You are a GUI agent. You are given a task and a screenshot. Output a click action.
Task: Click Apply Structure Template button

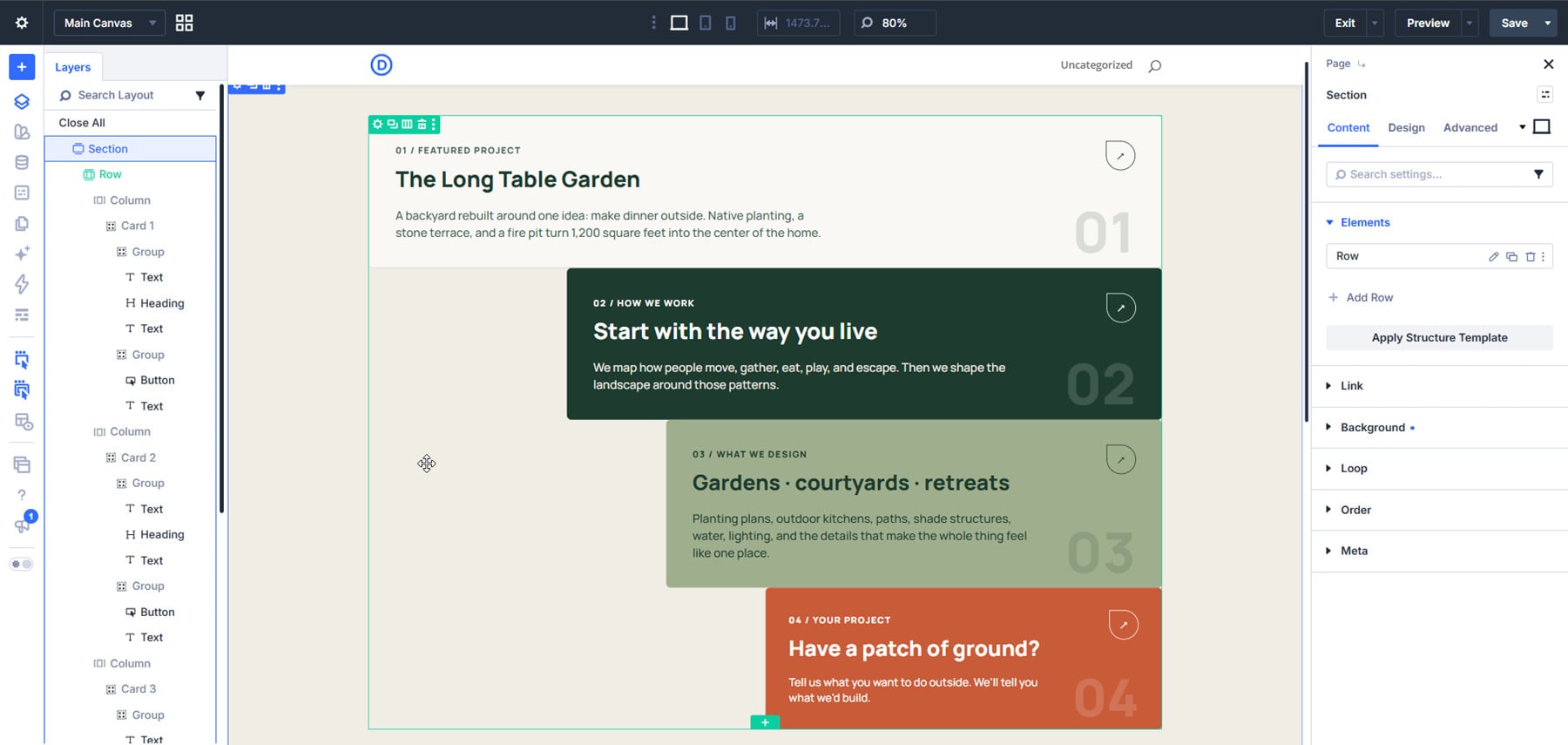1439,338
